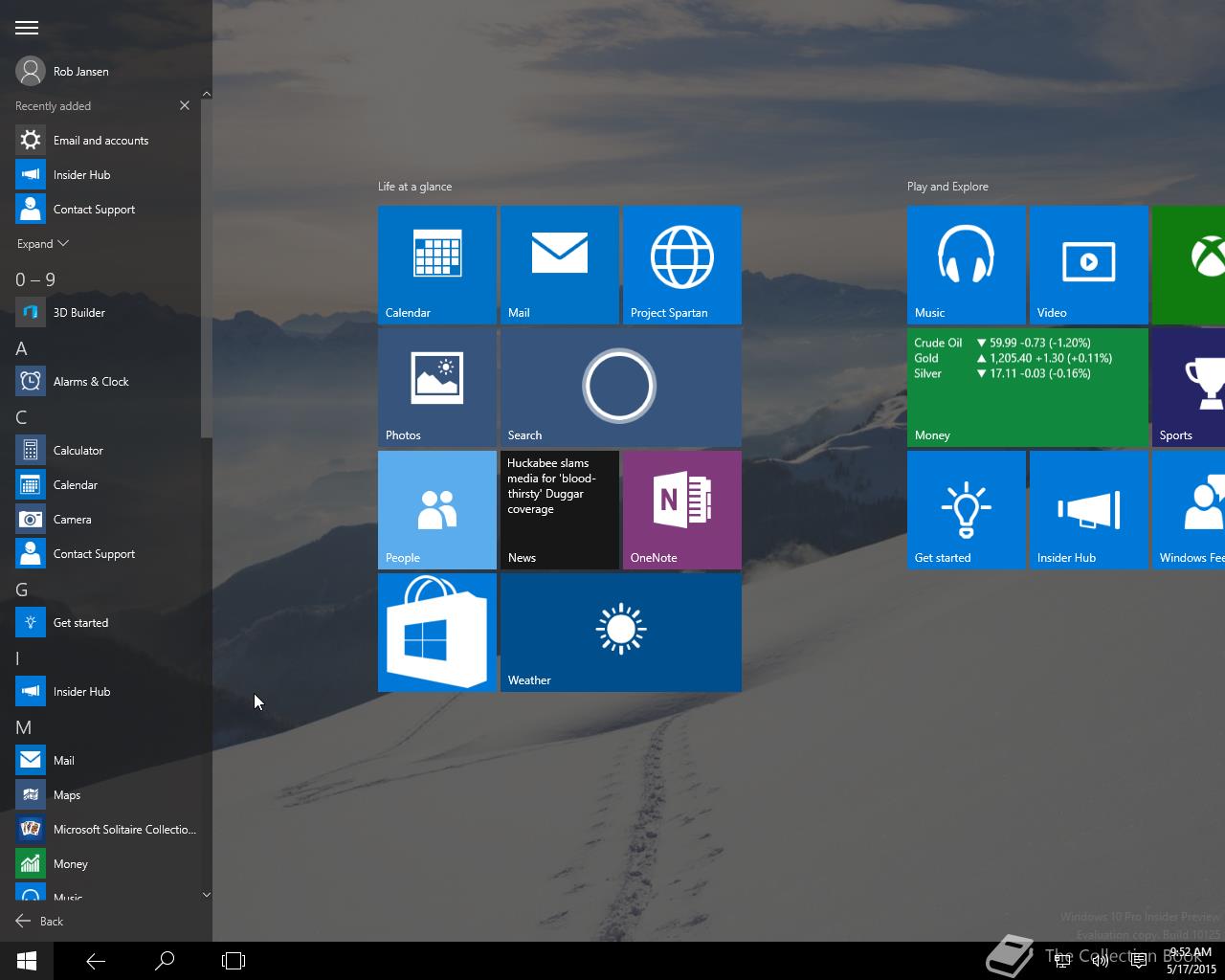
Task: Open the Cortana Search tile
Action: [x=621, y=388]
